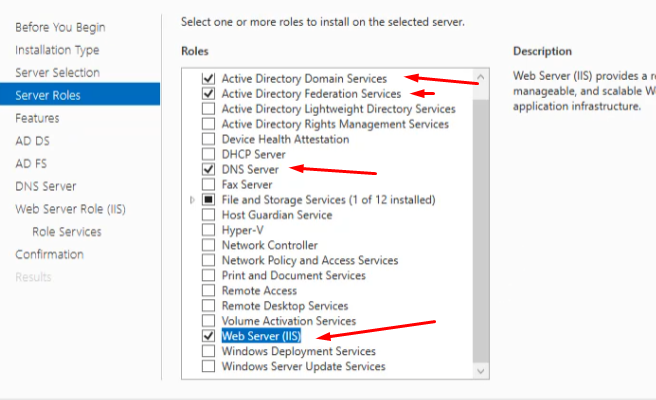The width and height of the screenshot is (656, 400).
Task: Expand File and Storage Services tree arrow
Action: [x=192, y=200]
